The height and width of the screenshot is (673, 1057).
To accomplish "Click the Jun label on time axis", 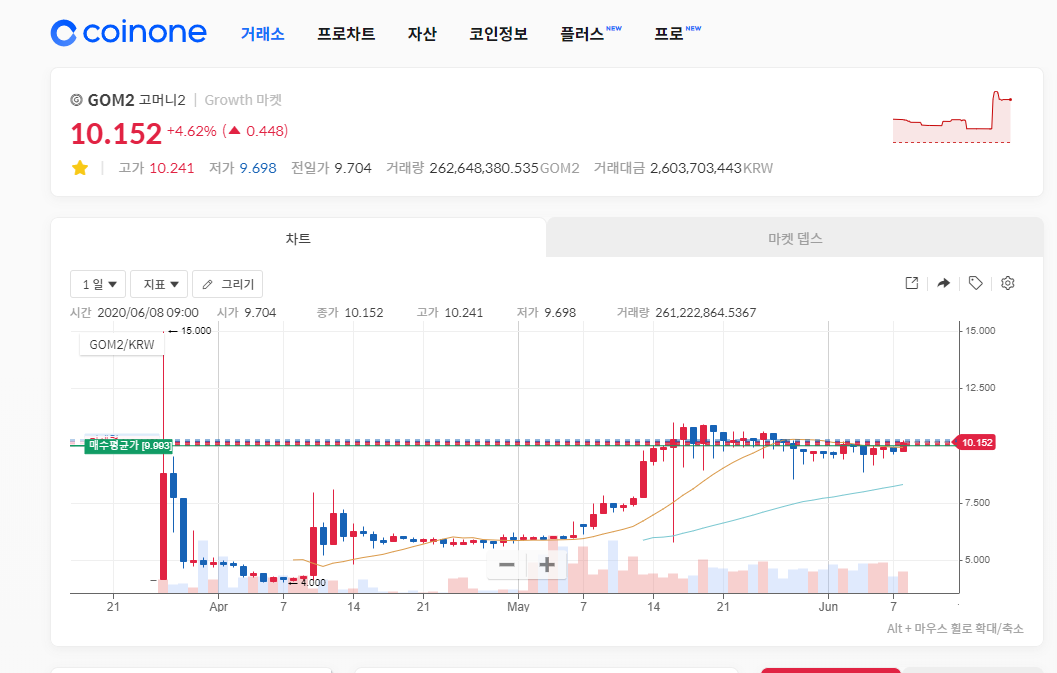I will click(x=828, y=607).
